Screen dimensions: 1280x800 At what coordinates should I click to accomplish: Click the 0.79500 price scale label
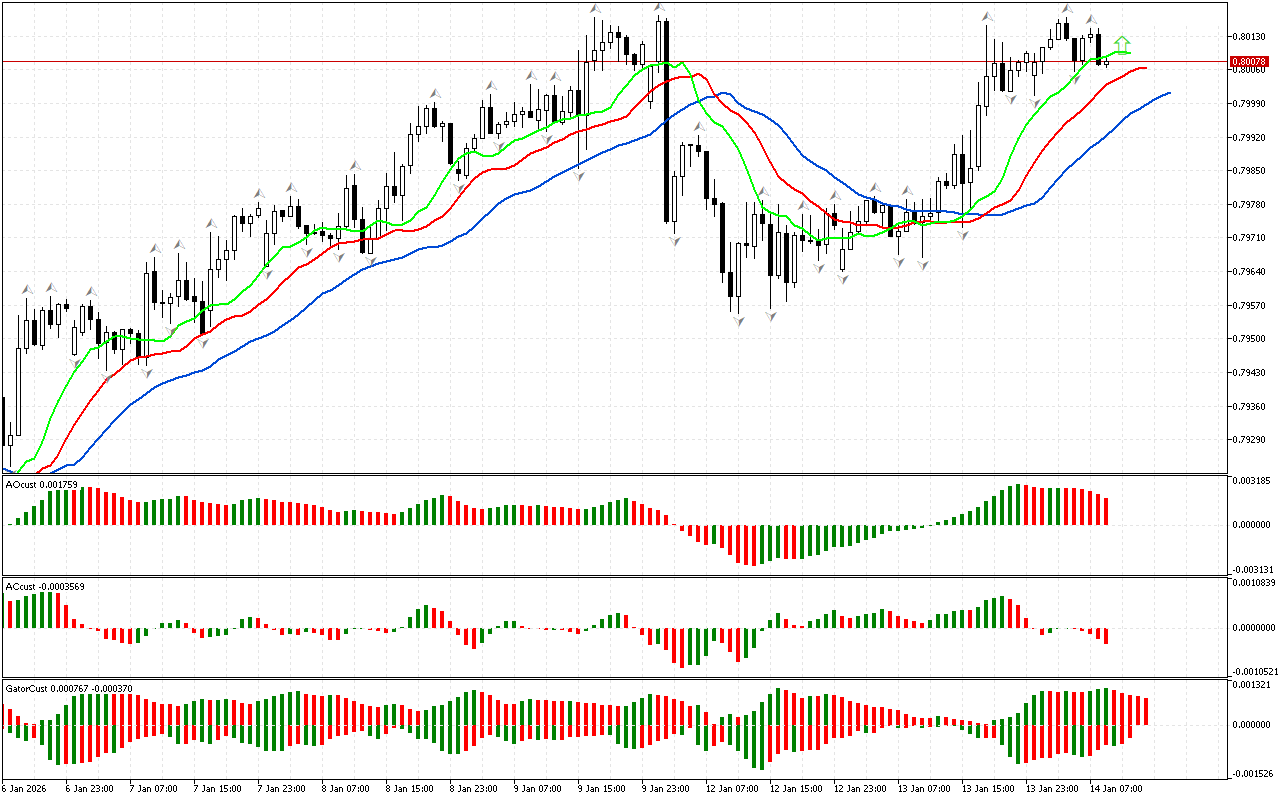(x=1252, y=339)
